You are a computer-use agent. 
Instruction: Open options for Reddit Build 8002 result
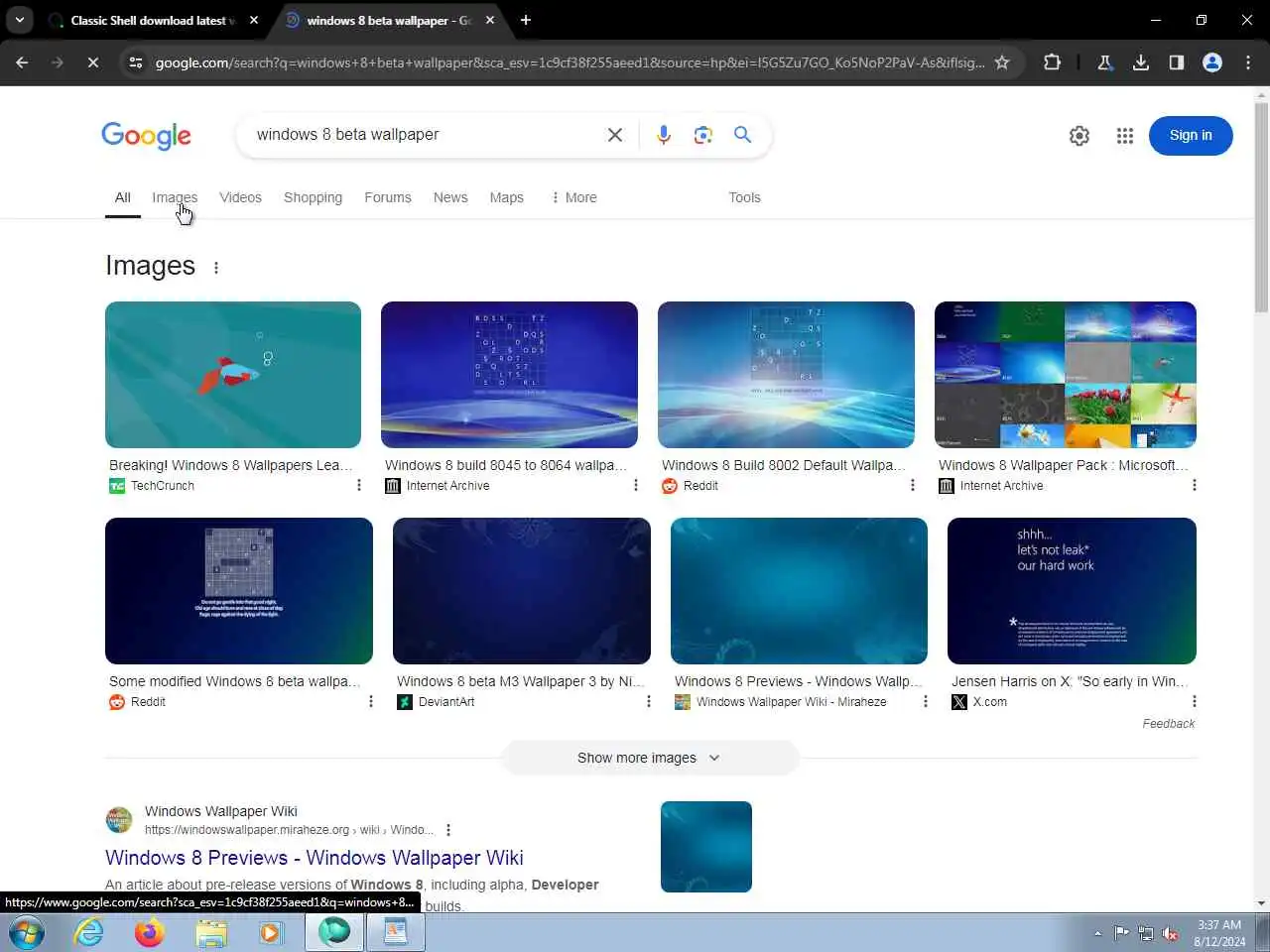(913, 485)
